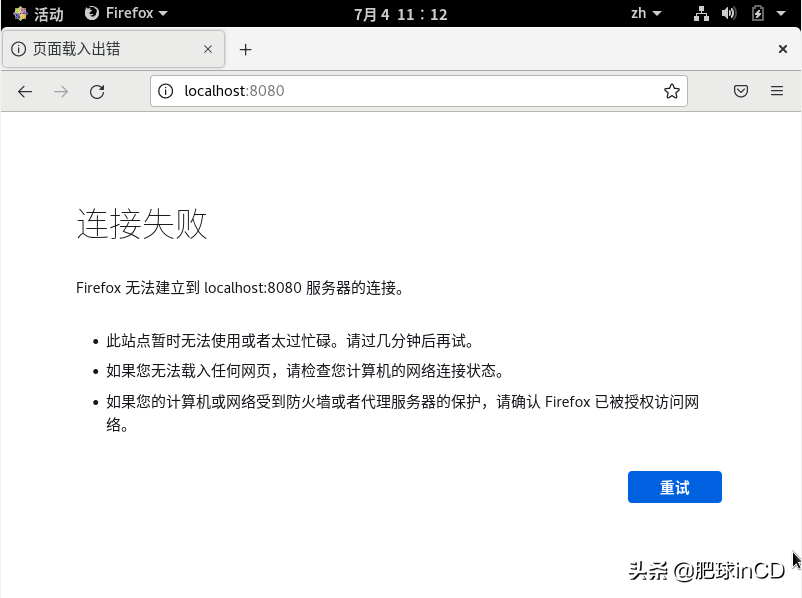Click the activities logo icon beside 活动

click(x=20, y=13)
